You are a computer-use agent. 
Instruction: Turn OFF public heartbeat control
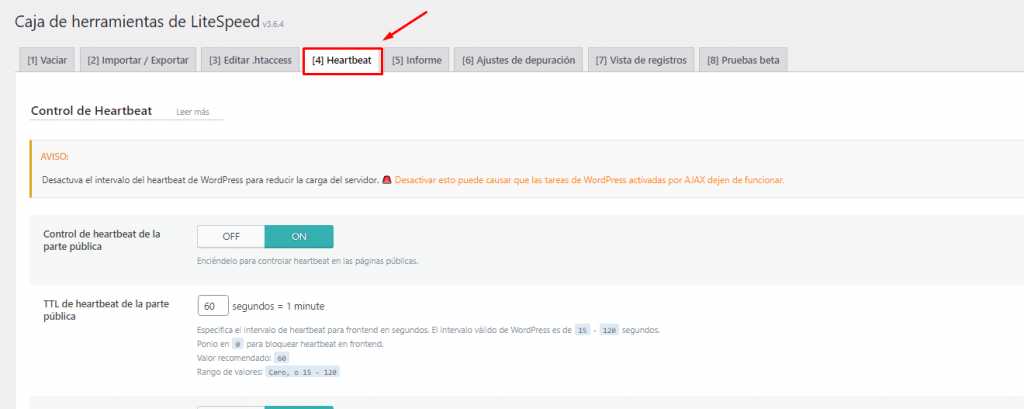231,237
